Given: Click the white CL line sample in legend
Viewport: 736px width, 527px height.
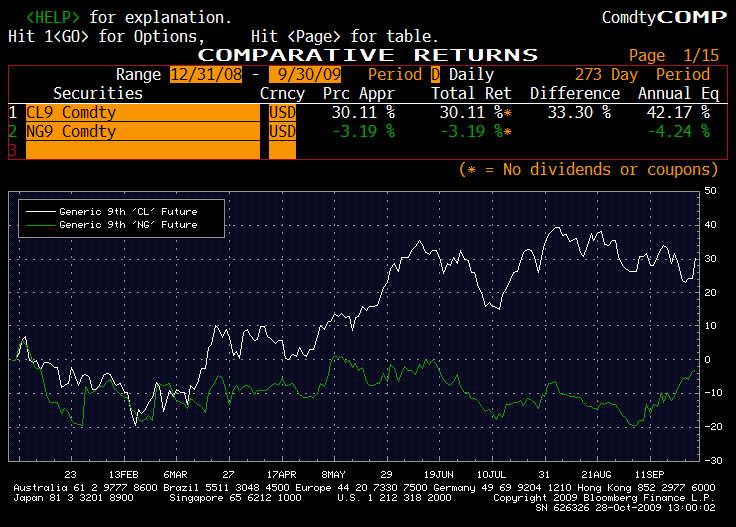Looking at the screenshot, I should click(x=41, y=212).
